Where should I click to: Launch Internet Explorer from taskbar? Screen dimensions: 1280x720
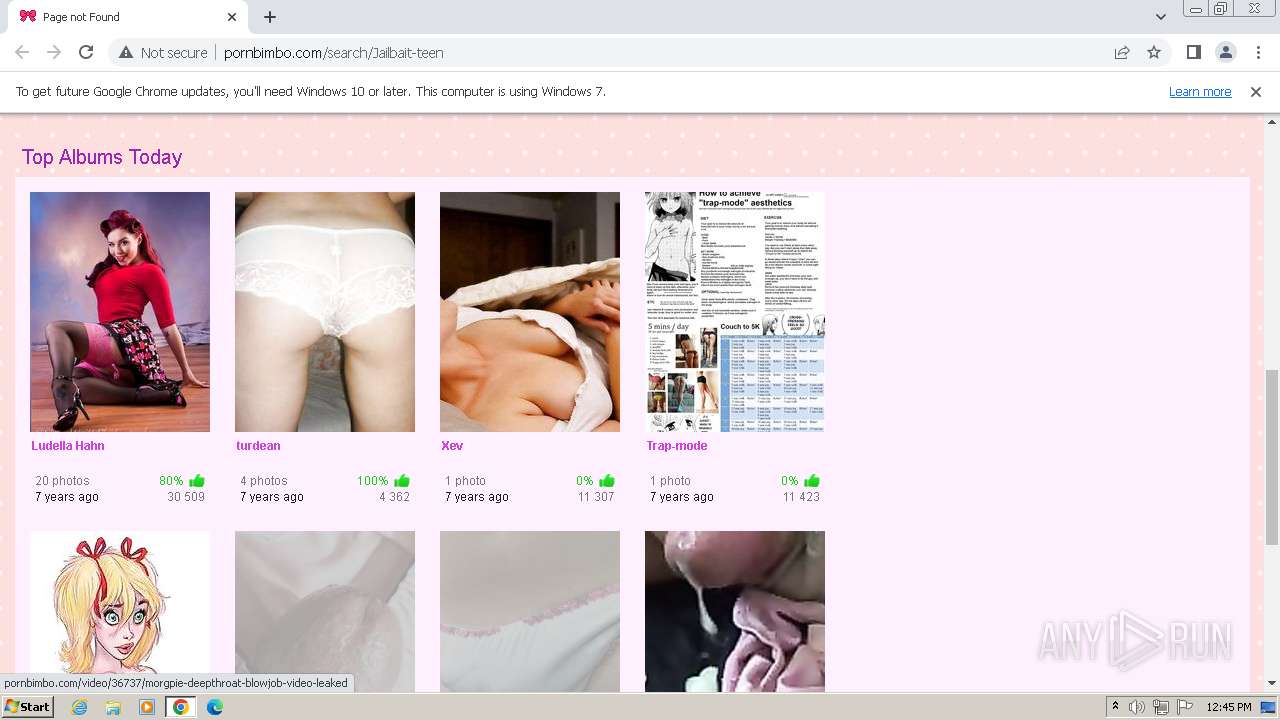point(80,707)
